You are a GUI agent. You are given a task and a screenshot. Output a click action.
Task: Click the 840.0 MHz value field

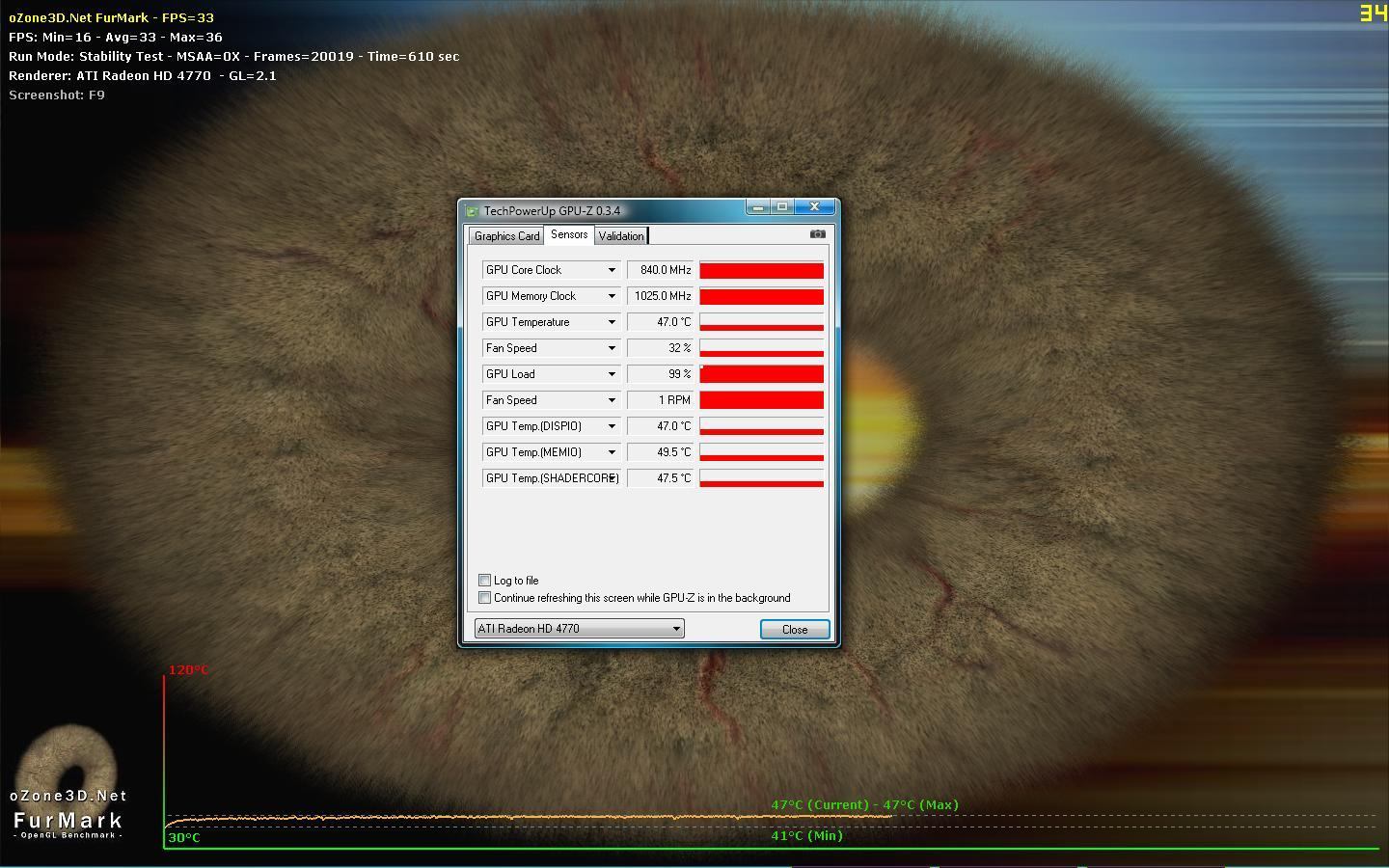(661, 270)
